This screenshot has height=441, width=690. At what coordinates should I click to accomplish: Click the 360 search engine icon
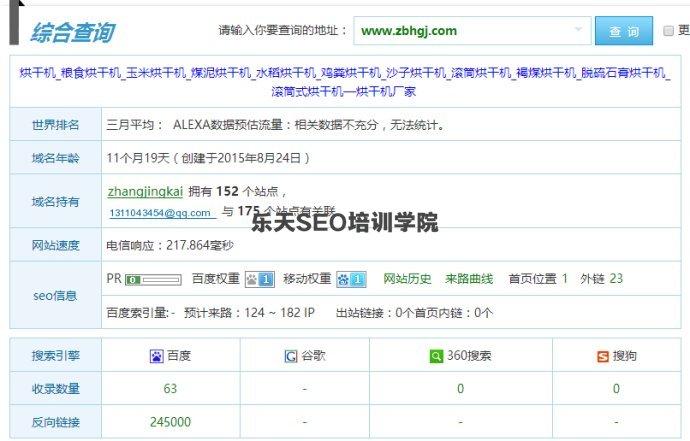point(436,356)
